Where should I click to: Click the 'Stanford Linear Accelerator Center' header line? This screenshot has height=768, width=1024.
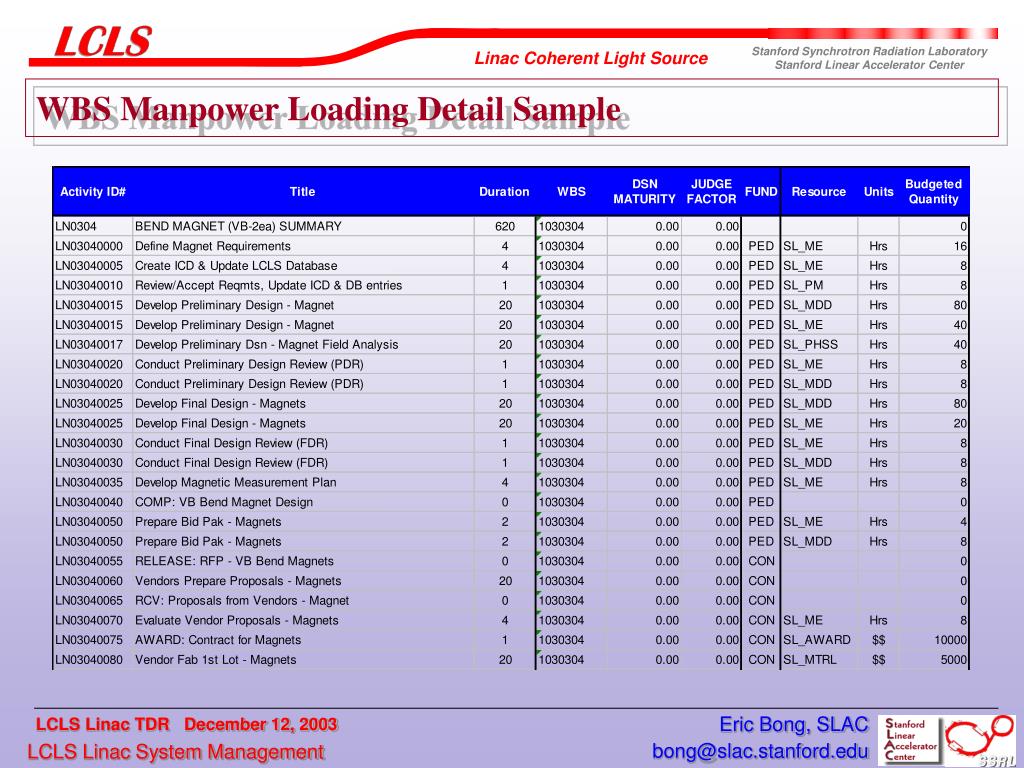click(869, 65)
